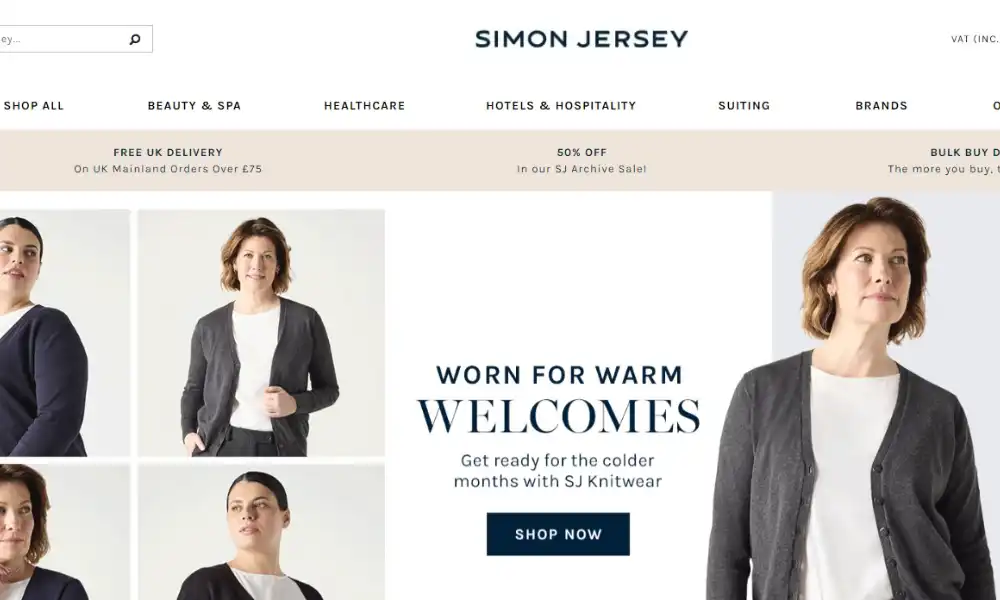Open the Bulk Buy discount promo
The width and height of the screenshot is (1000, 600).
[x=944, y=161]
